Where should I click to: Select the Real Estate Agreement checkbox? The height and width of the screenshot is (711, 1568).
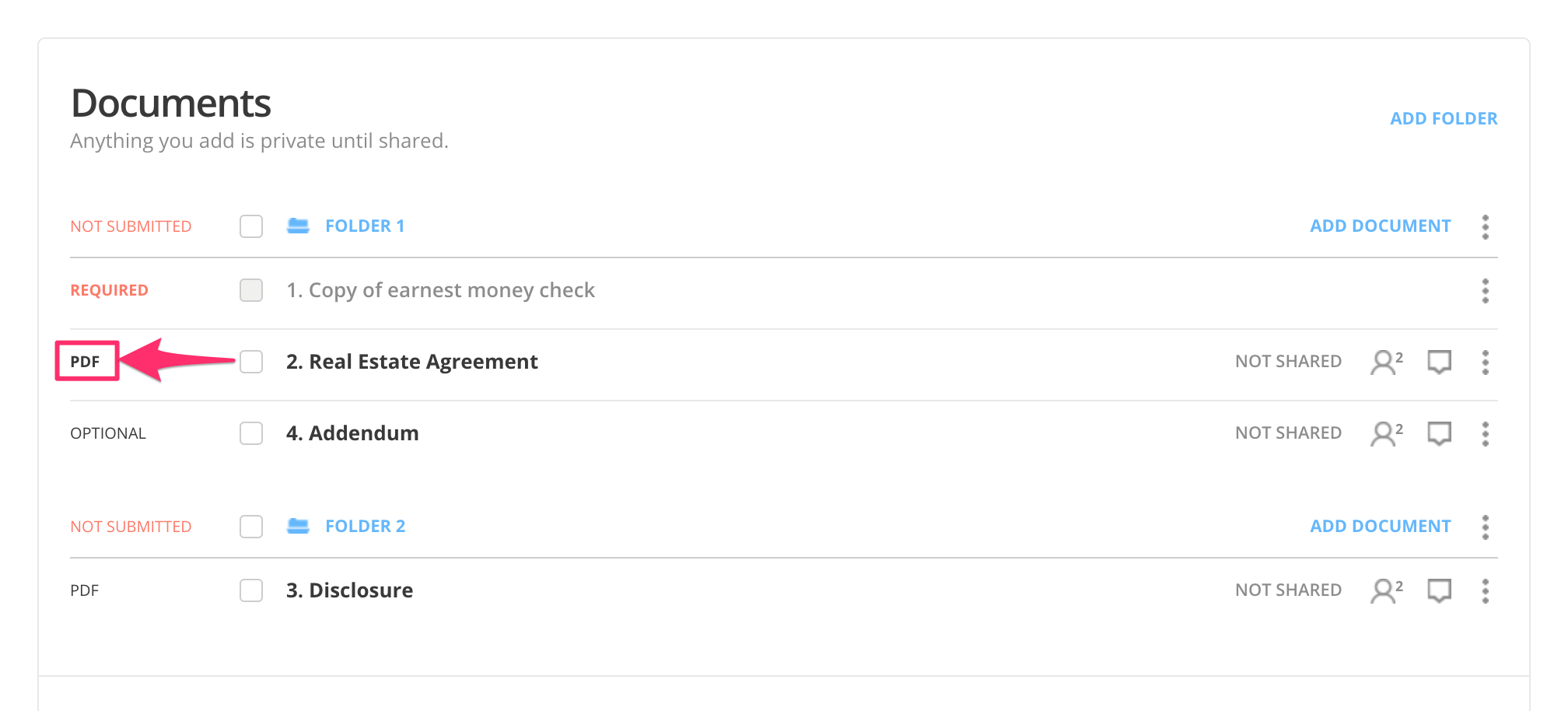click(251, 362)
